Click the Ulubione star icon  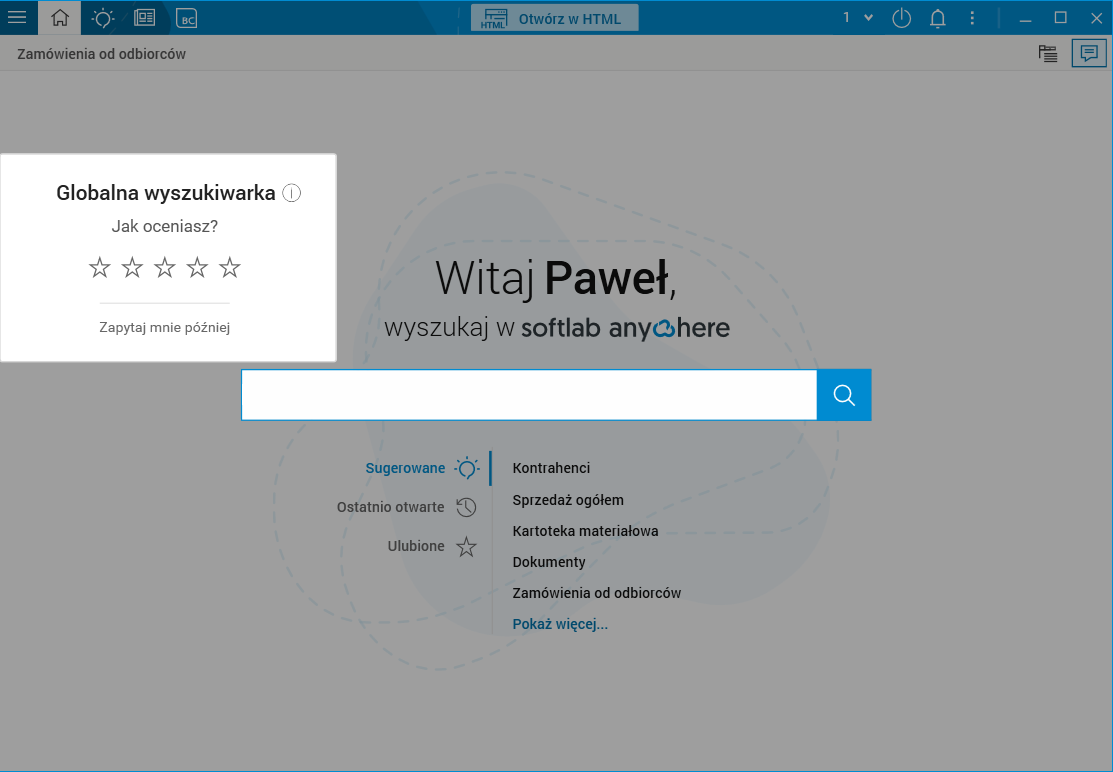(x=466, y=546)
